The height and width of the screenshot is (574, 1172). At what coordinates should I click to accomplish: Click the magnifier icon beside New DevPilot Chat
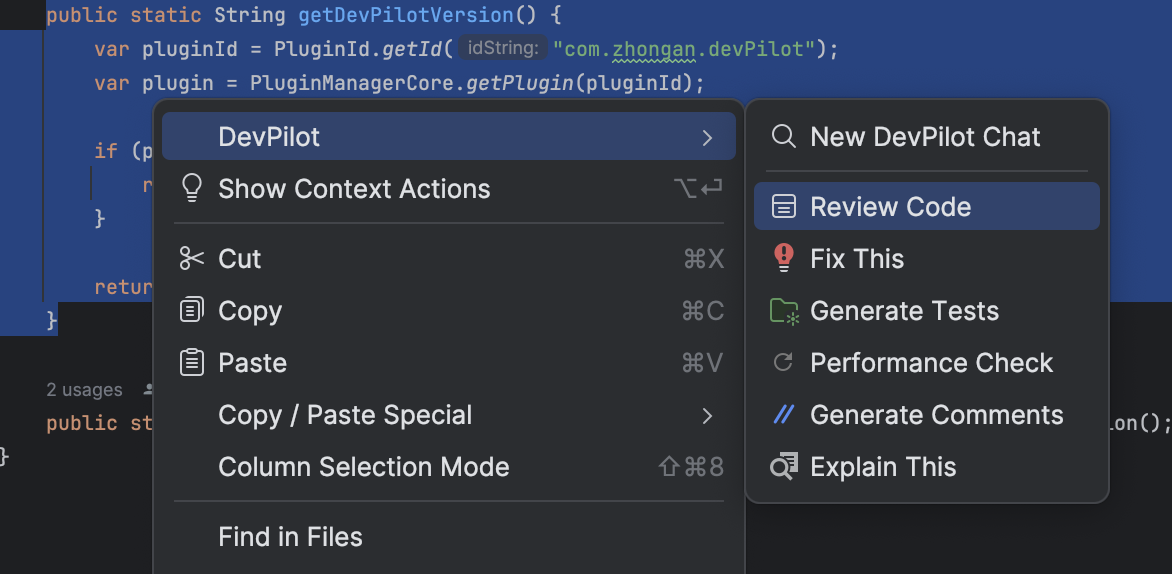pyautogui.click(x=784, y=137)
